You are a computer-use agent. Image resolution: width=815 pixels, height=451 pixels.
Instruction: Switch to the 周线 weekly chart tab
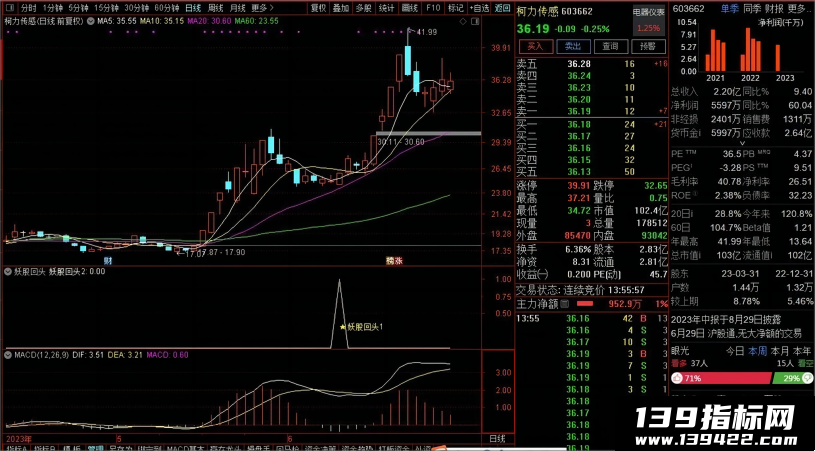click(x=215, y=8)
